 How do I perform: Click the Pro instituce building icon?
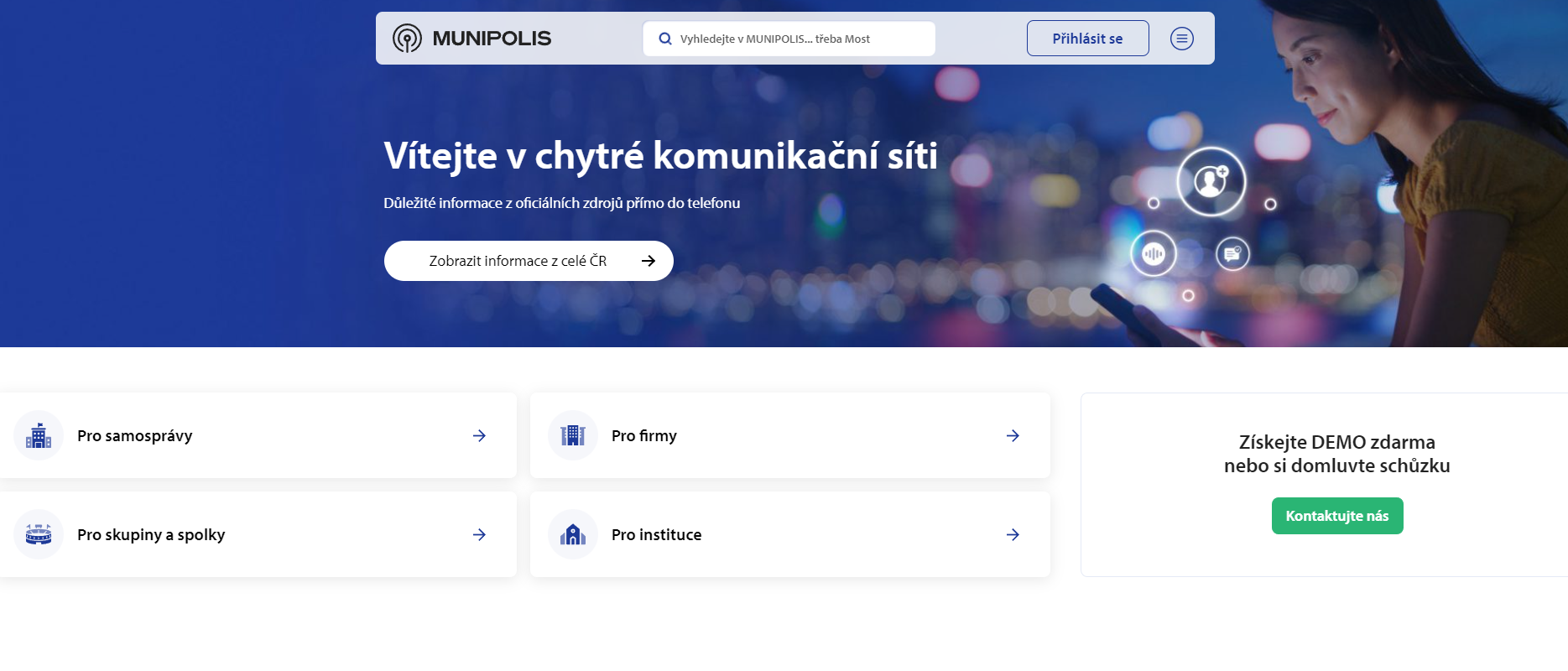tap(573, 534)
